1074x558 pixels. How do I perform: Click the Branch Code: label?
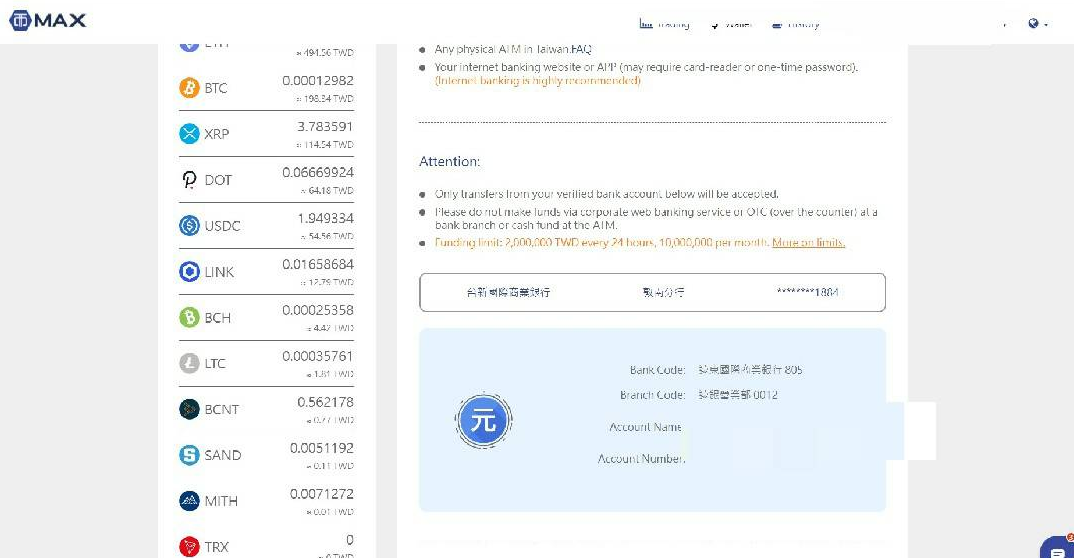pyautogui.click(x=652, y=395)
